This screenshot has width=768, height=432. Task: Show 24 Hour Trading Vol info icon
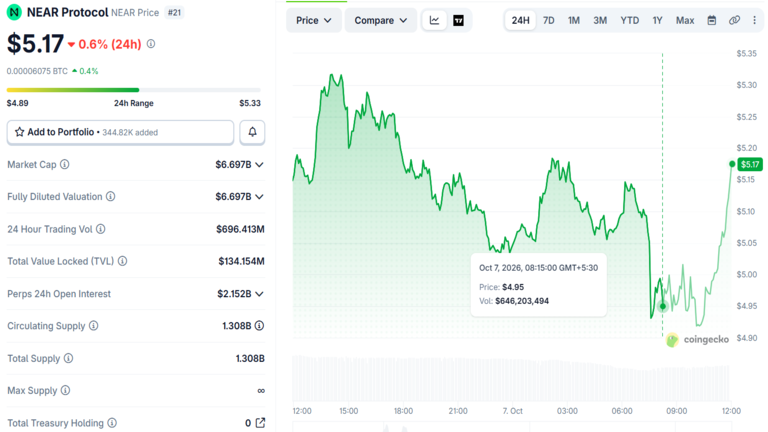click(x=100, y=229)
